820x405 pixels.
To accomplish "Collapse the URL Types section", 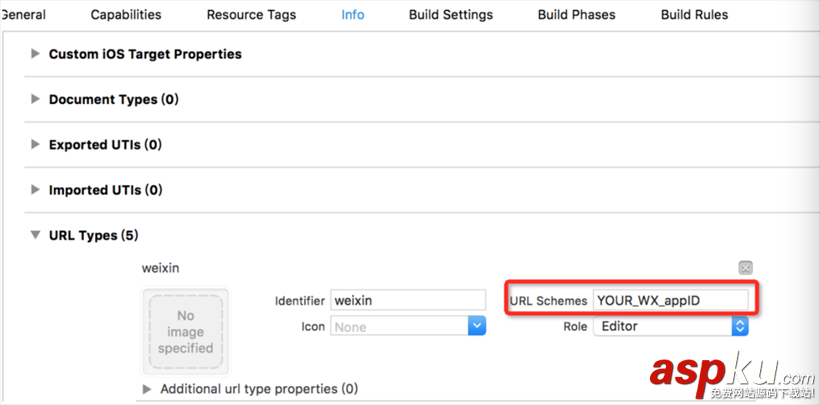I will tap(36, 235).
